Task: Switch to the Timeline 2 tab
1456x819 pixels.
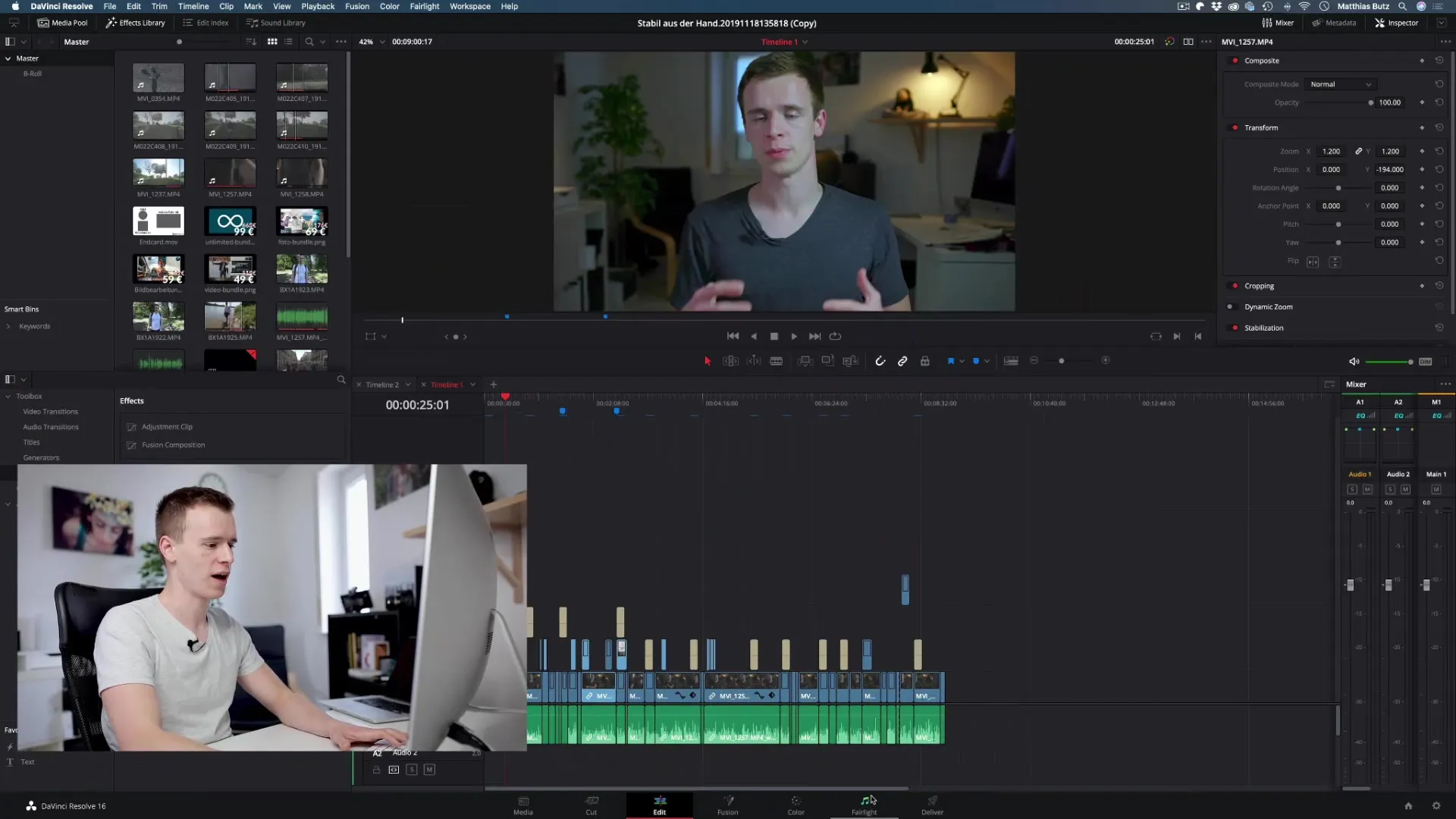Action: [381, 384]
